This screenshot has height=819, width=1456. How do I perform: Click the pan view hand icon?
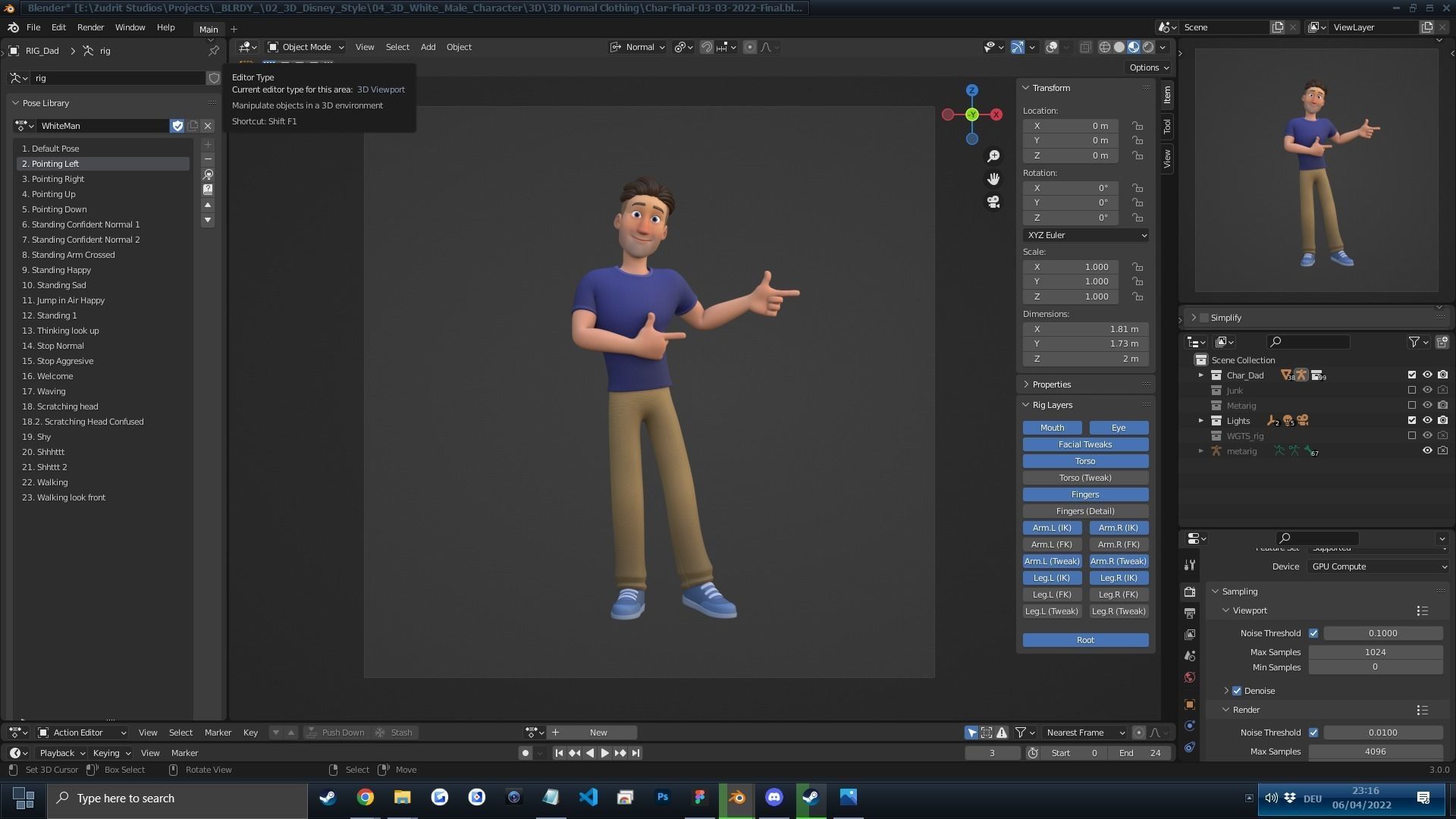pos(993,179)
